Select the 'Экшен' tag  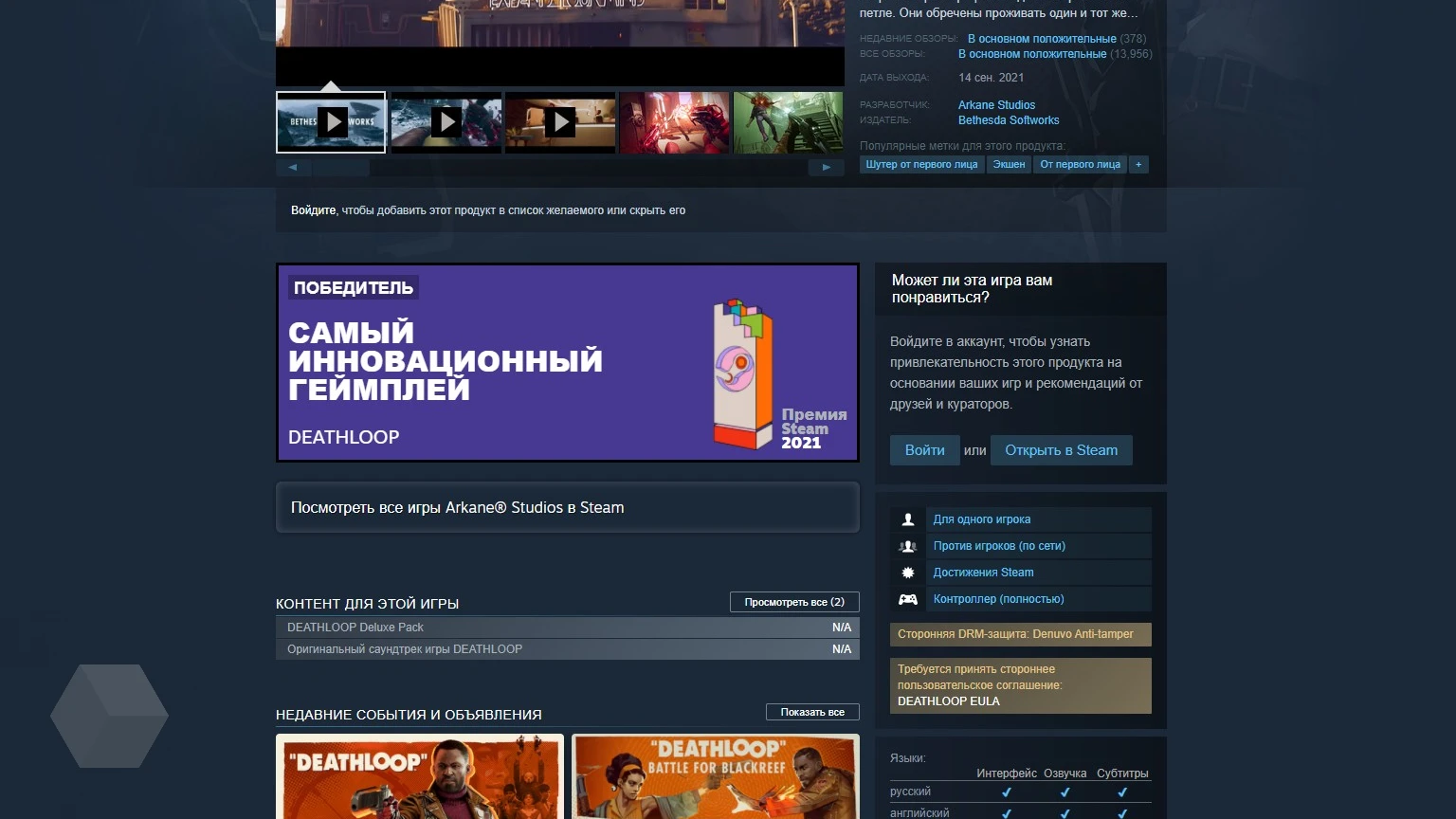1009,165
